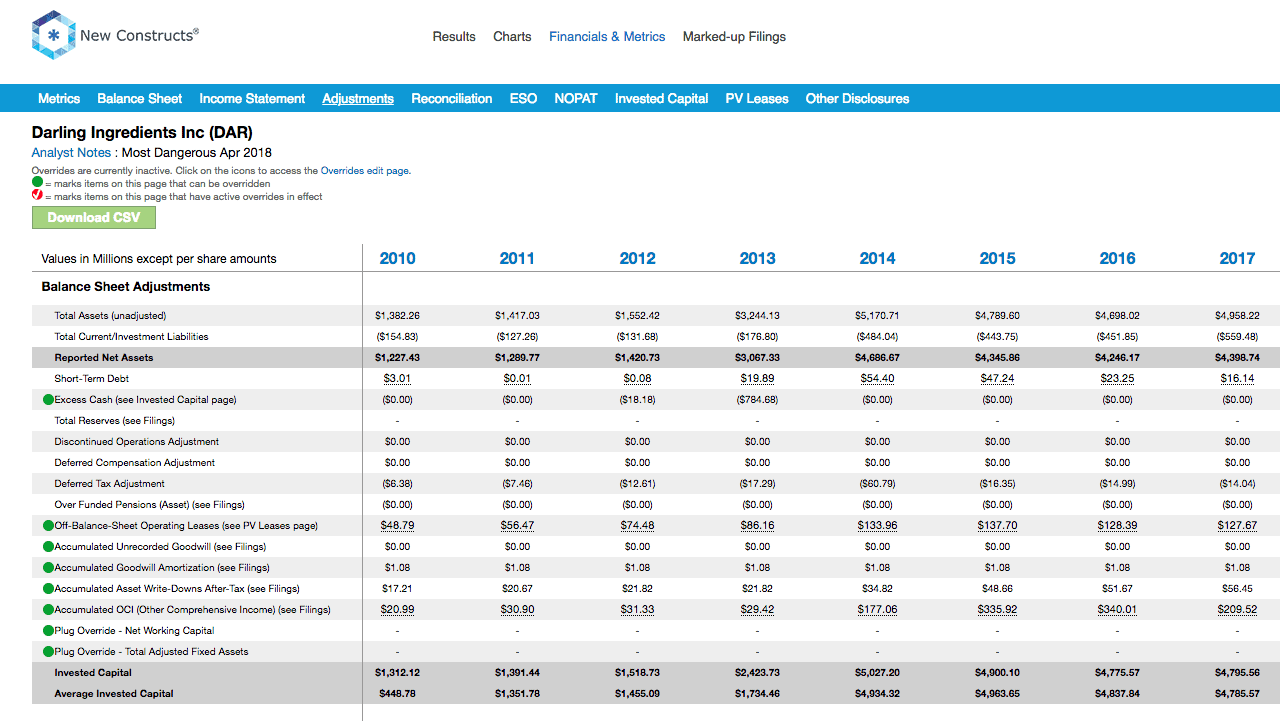Select Financials & Metrics navigation item
The image size is (1280, 721).
tap(607, 36)
